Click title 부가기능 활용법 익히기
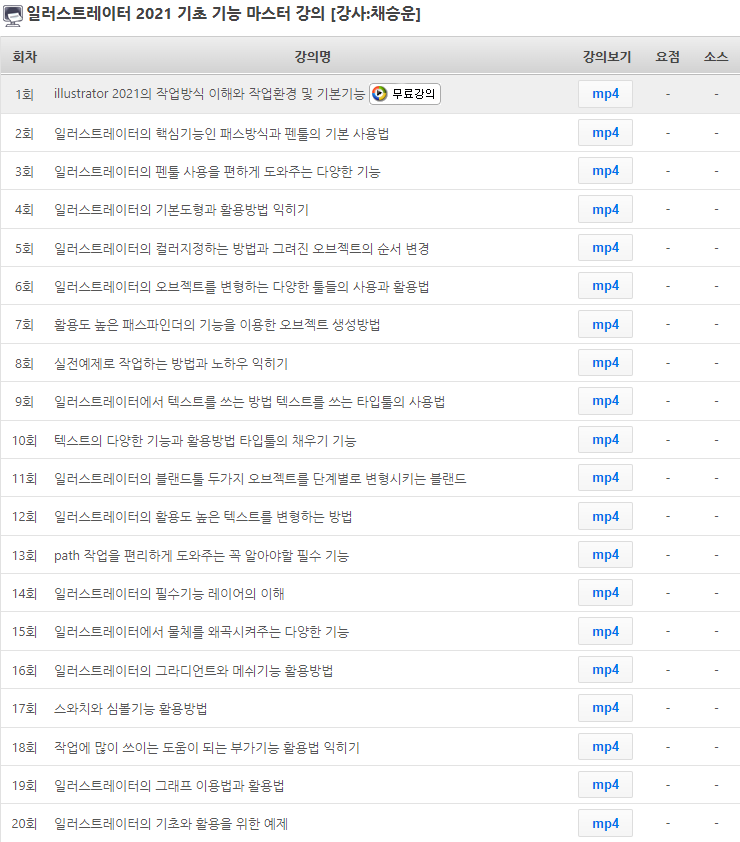The height and width of the screenshot is (842, 740). (x=207, y=747)
